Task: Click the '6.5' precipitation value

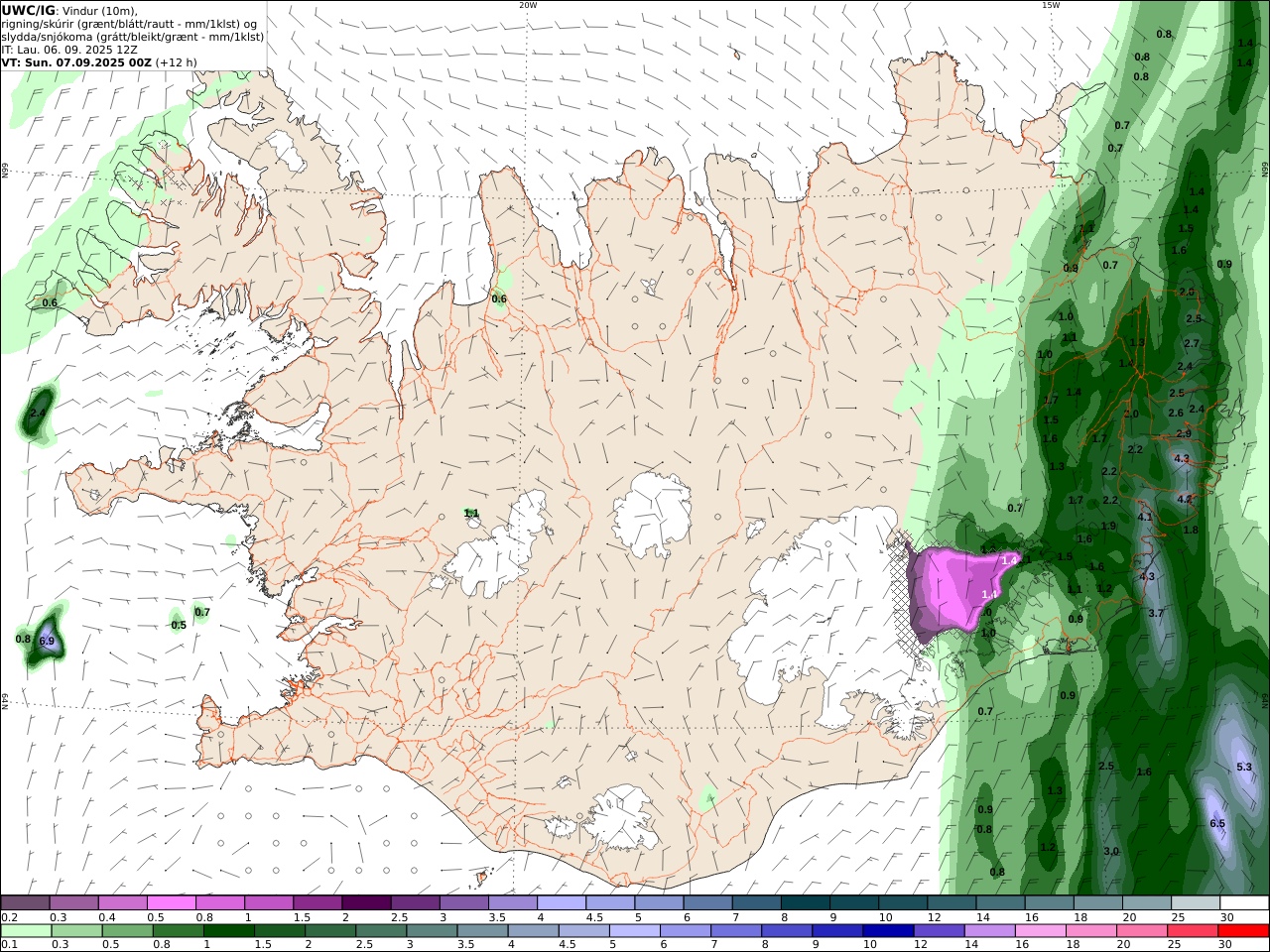Action: tap(1217, 824)
